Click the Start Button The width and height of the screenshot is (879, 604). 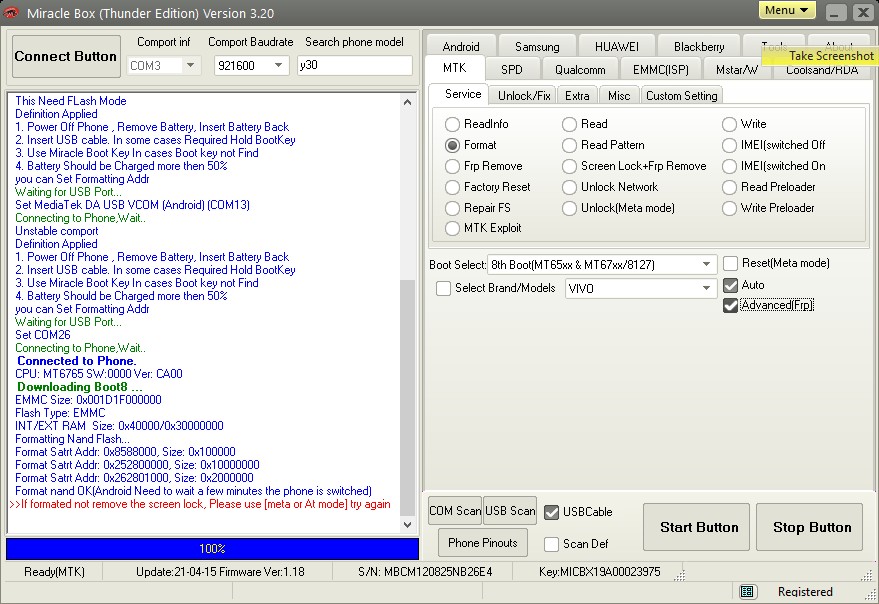696,527
